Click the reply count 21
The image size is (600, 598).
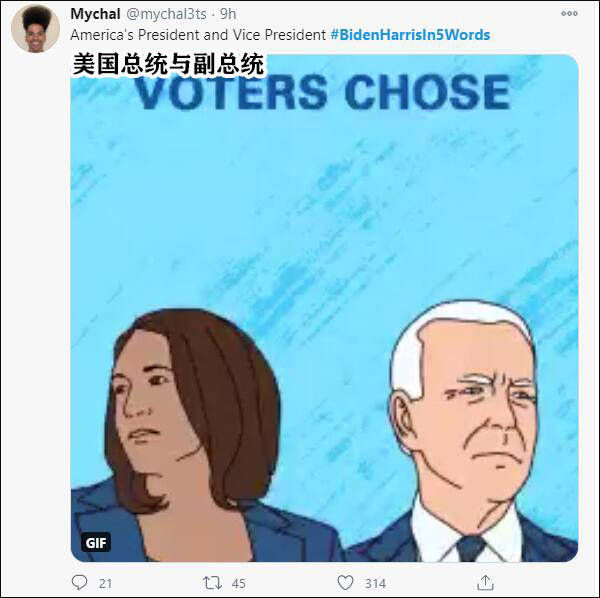pos(105,583)
